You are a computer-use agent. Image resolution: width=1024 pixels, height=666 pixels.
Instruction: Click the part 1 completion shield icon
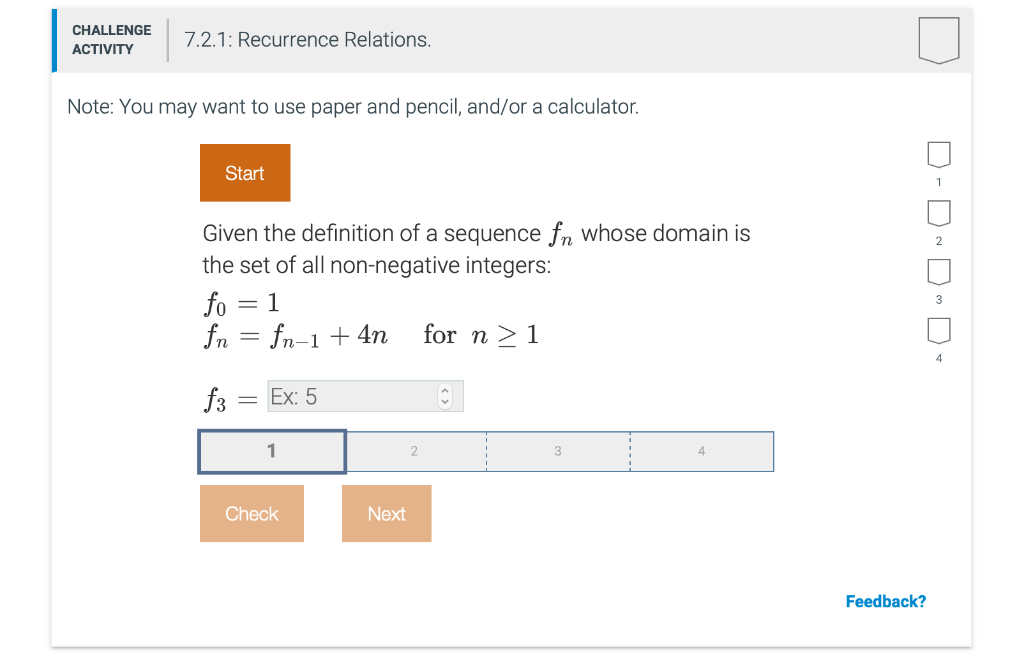pos(938,154)
